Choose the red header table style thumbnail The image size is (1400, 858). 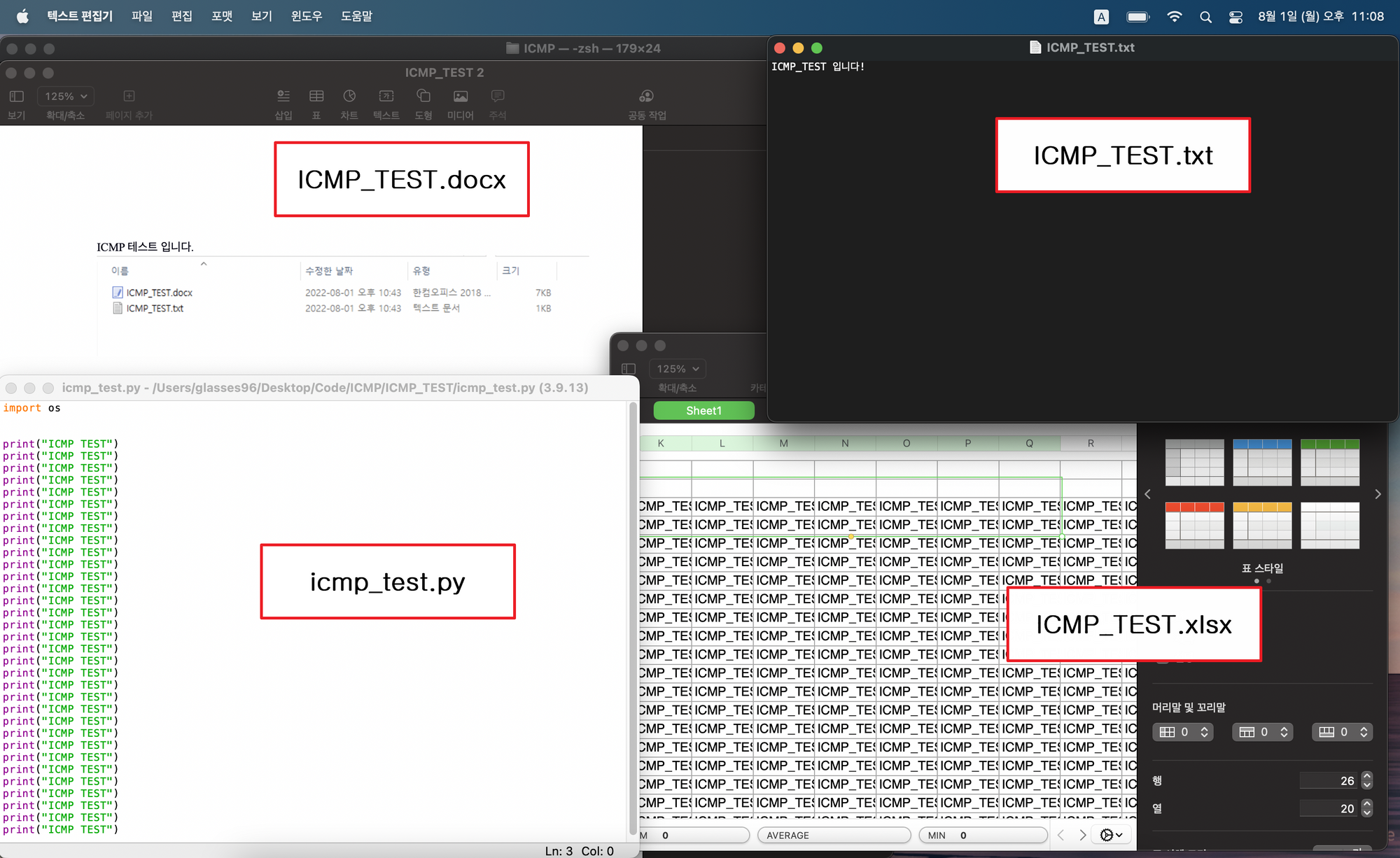click(x=1194, y=526)
